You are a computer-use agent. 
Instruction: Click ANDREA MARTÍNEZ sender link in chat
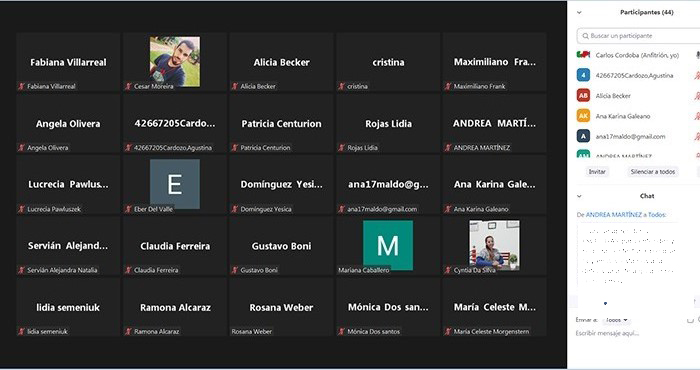coord(614,215)
